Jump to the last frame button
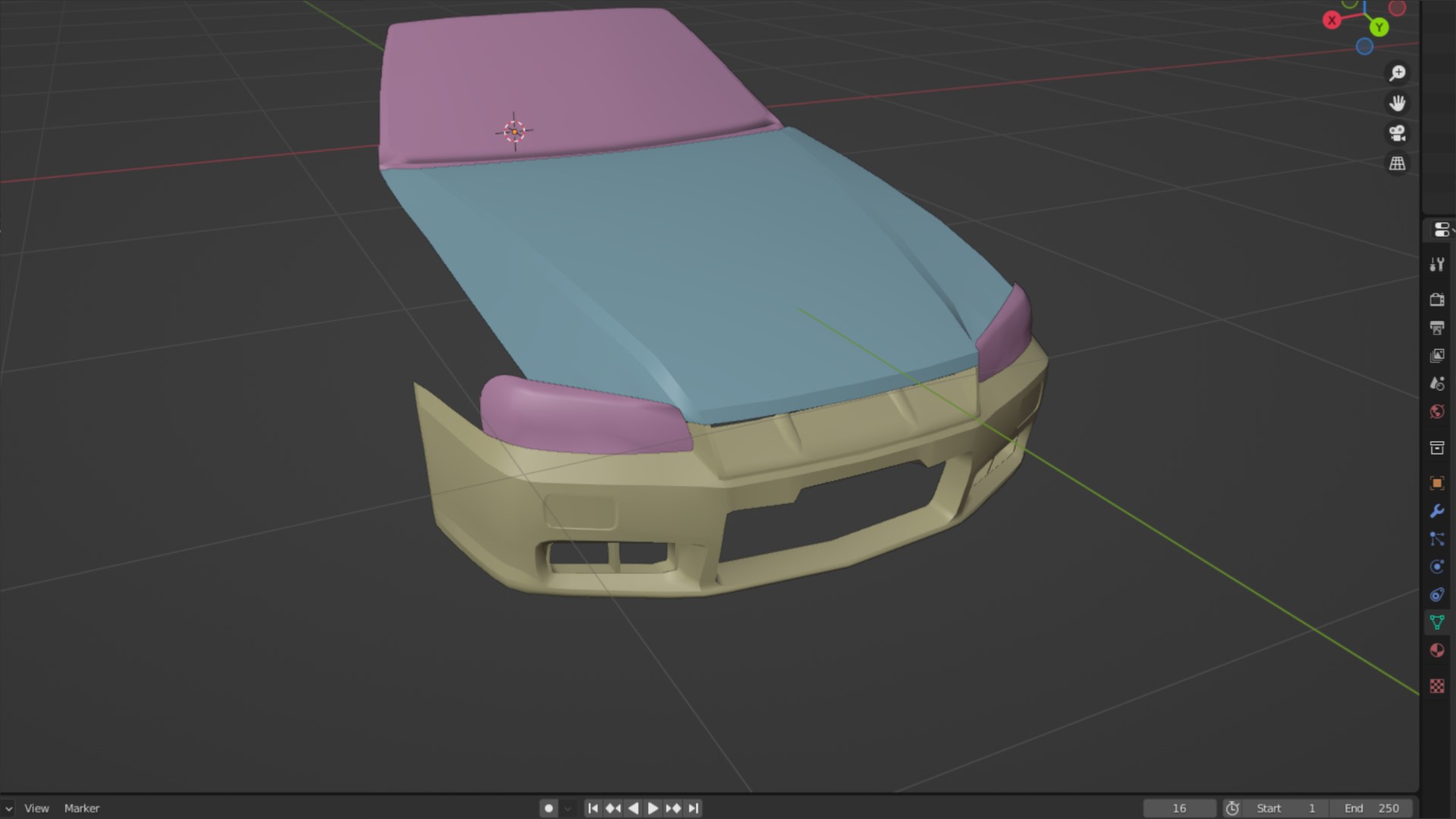The height and width of the screenshot is (819, 1456). click(693, 808)
